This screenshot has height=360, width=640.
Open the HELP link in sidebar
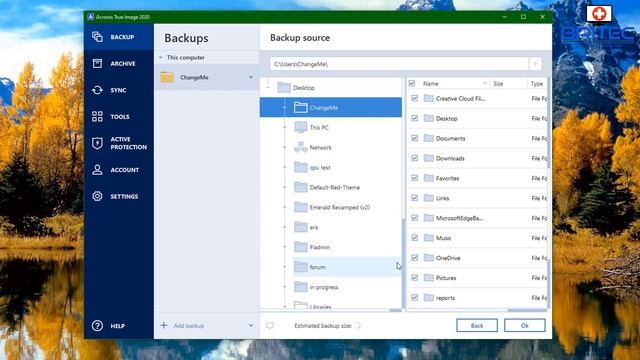118,326
